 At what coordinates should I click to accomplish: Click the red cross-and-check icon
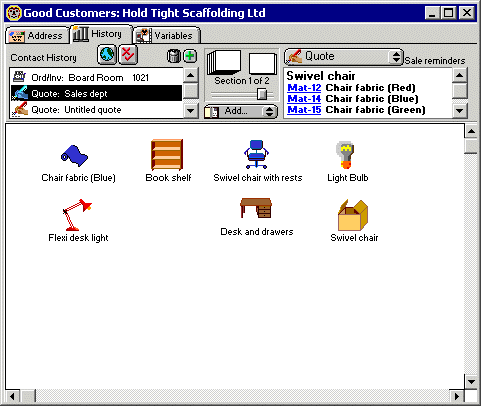point(128,55)
